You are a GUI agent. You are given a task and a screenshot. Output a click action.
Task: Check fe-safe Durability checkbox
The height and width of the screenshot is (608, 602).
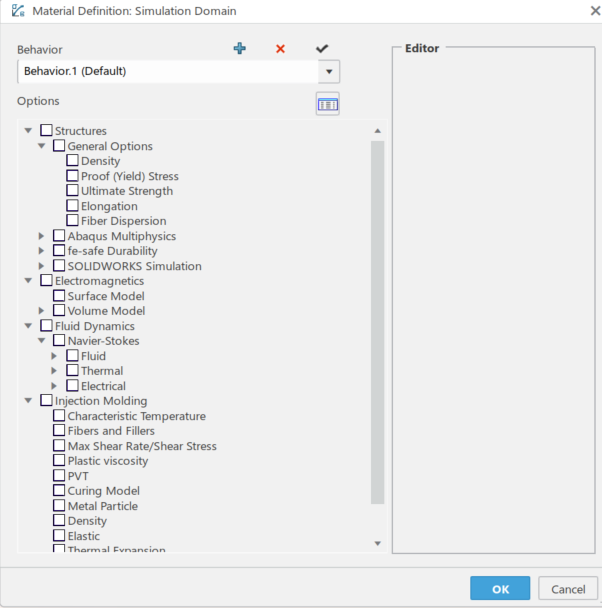59,250
